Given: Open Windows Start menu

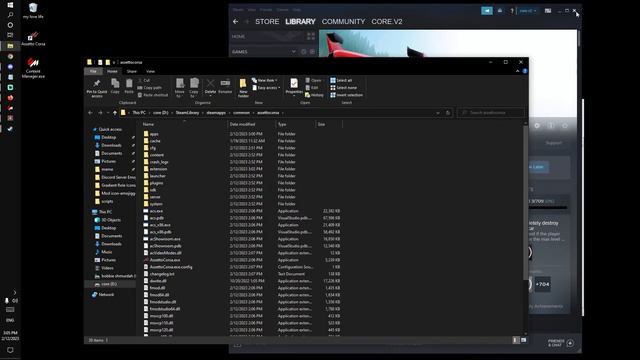Looking at the screenshot, I should pos(10,5).
